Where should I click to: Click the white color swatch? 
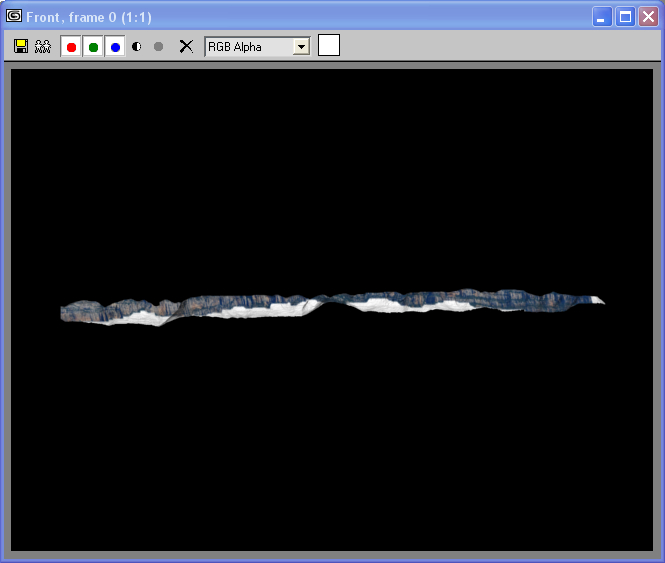coord(329,45)
